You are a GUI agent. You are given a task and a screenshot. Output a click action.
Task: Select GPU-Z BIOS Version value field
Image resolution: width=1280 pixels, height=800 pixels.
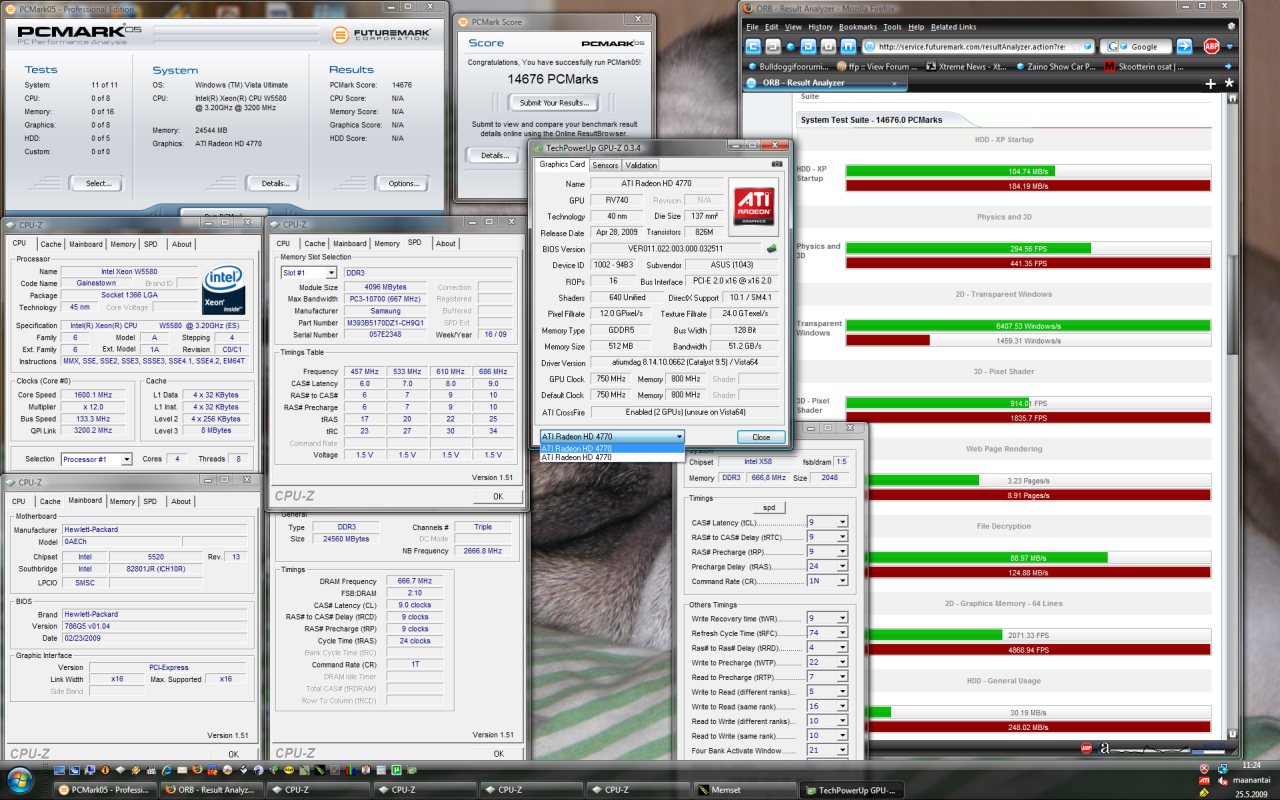click(676, 249)
